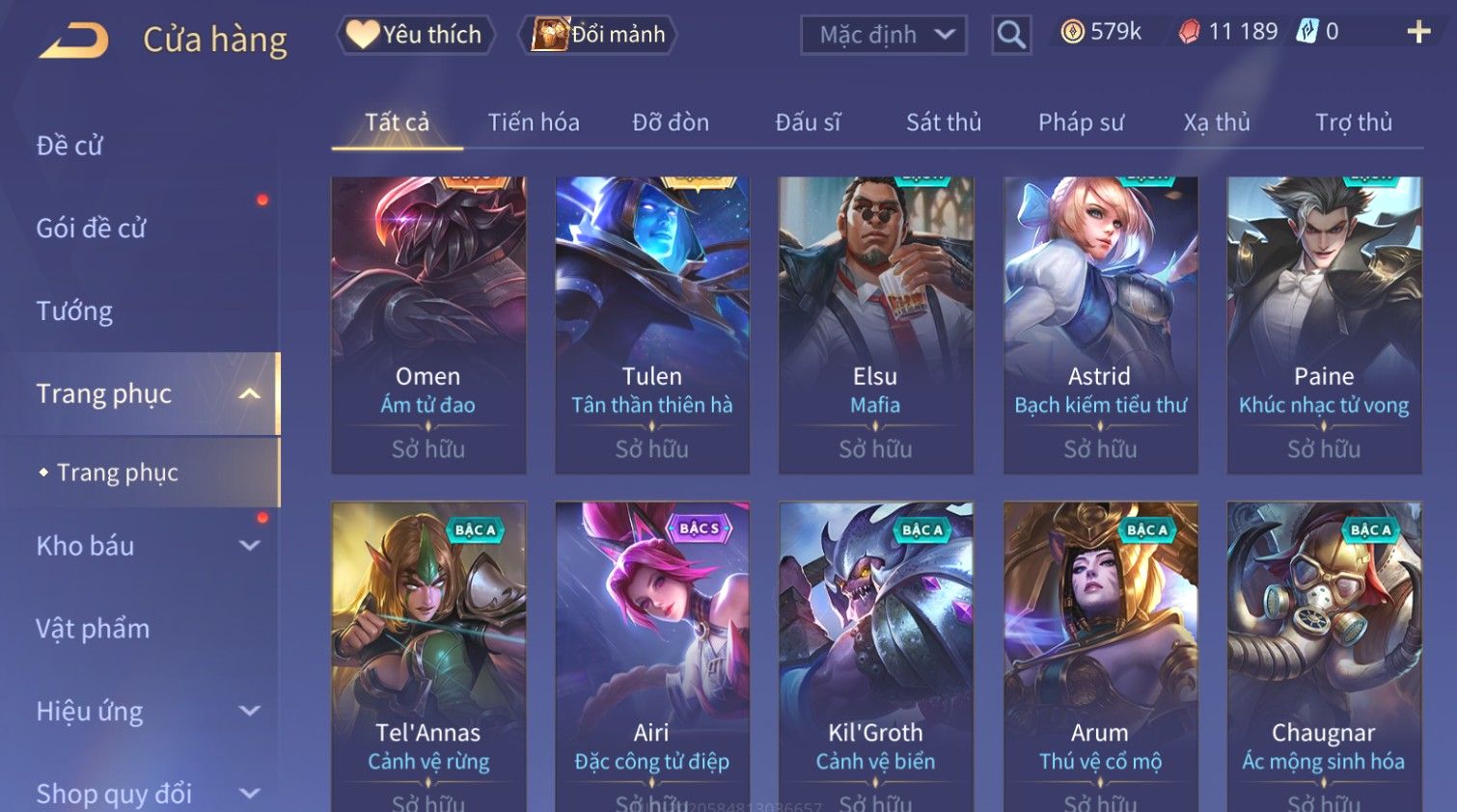1457x812 pixels.
Task: Select the Airi Đặc công tử điệp skin
Action: pos(652,656)
